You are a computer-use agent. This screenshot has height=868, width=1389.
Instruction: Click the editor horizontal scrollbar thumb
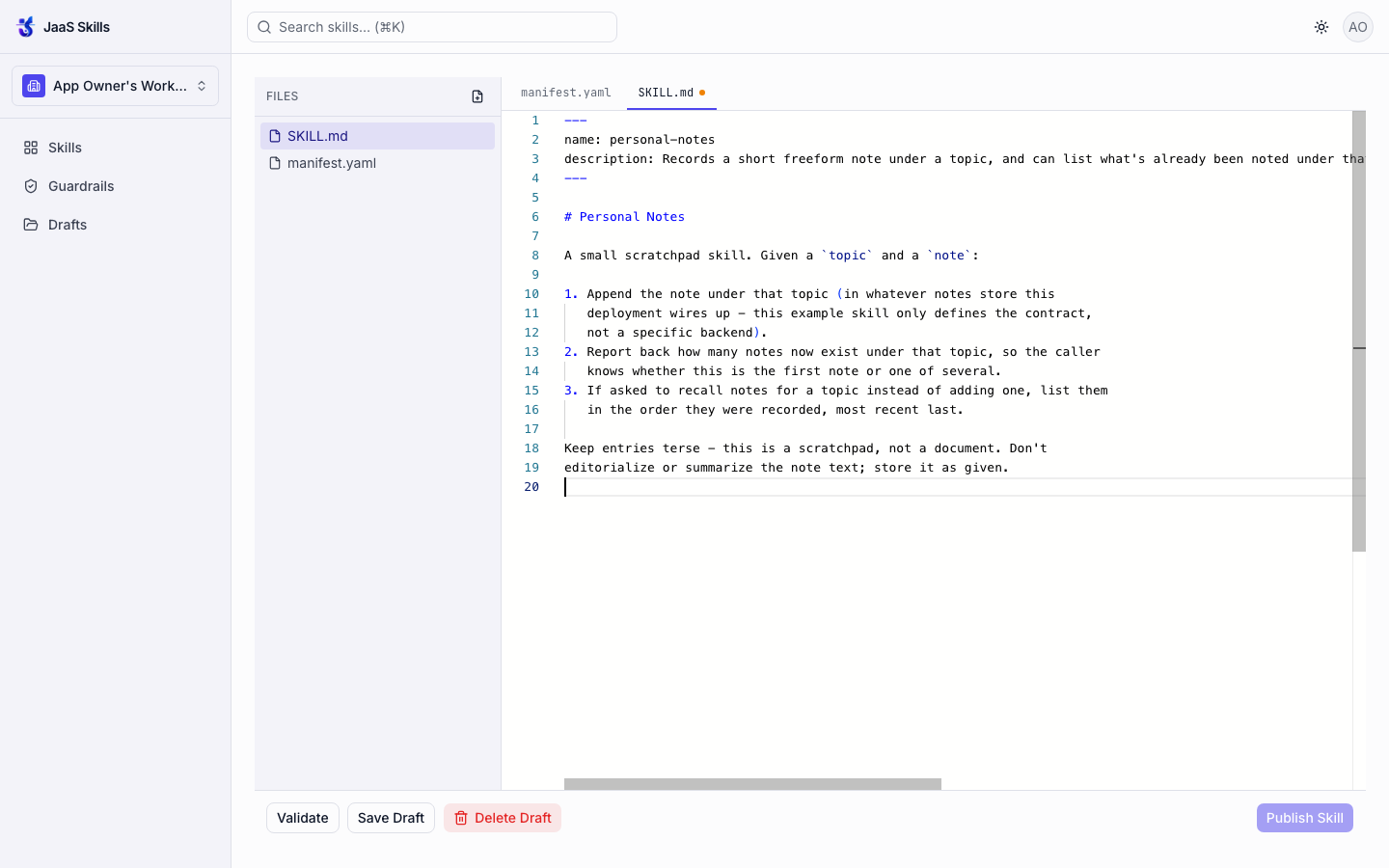pos(752,784)
